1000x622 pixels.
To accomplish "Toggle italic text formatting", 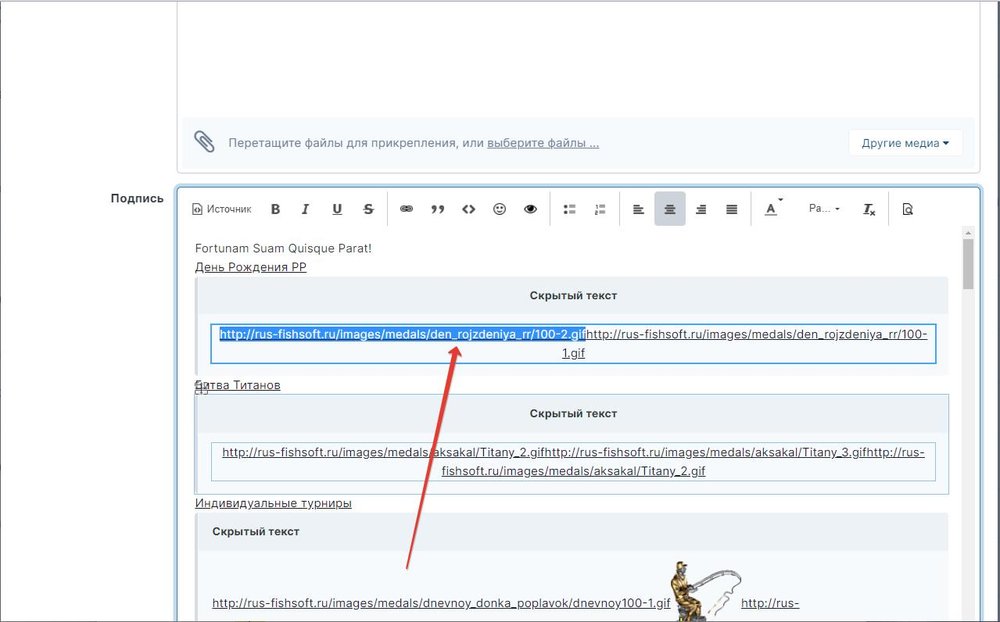I will (x=306, y=209).
